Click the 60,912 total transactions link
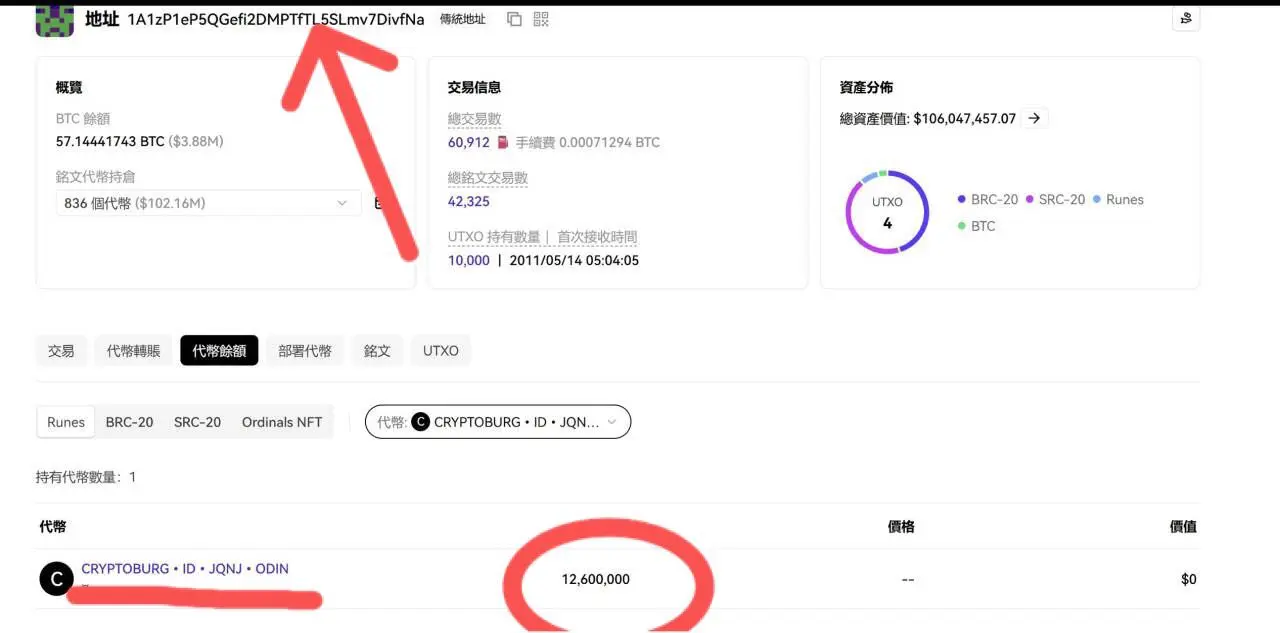 click(469, 142)
